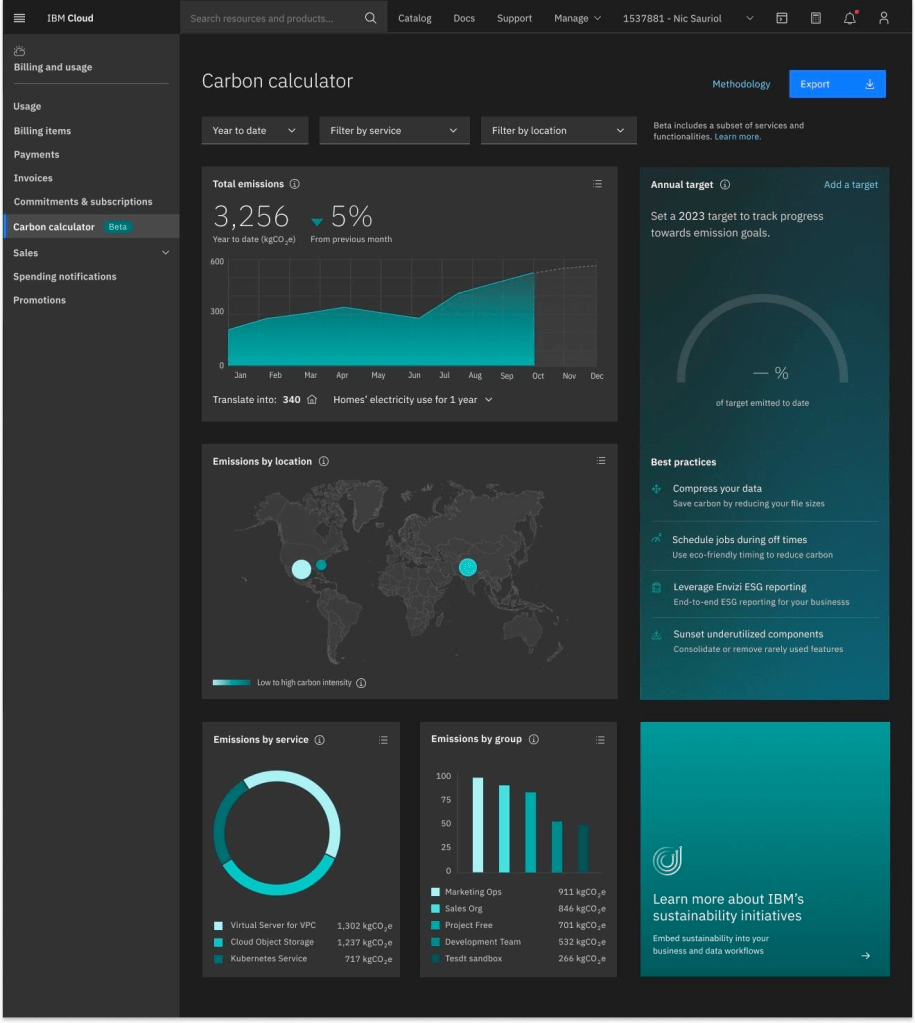Click the India map bubble
Screen dimensions: 915x1023
pyautogui.click(x=468, y=567)
